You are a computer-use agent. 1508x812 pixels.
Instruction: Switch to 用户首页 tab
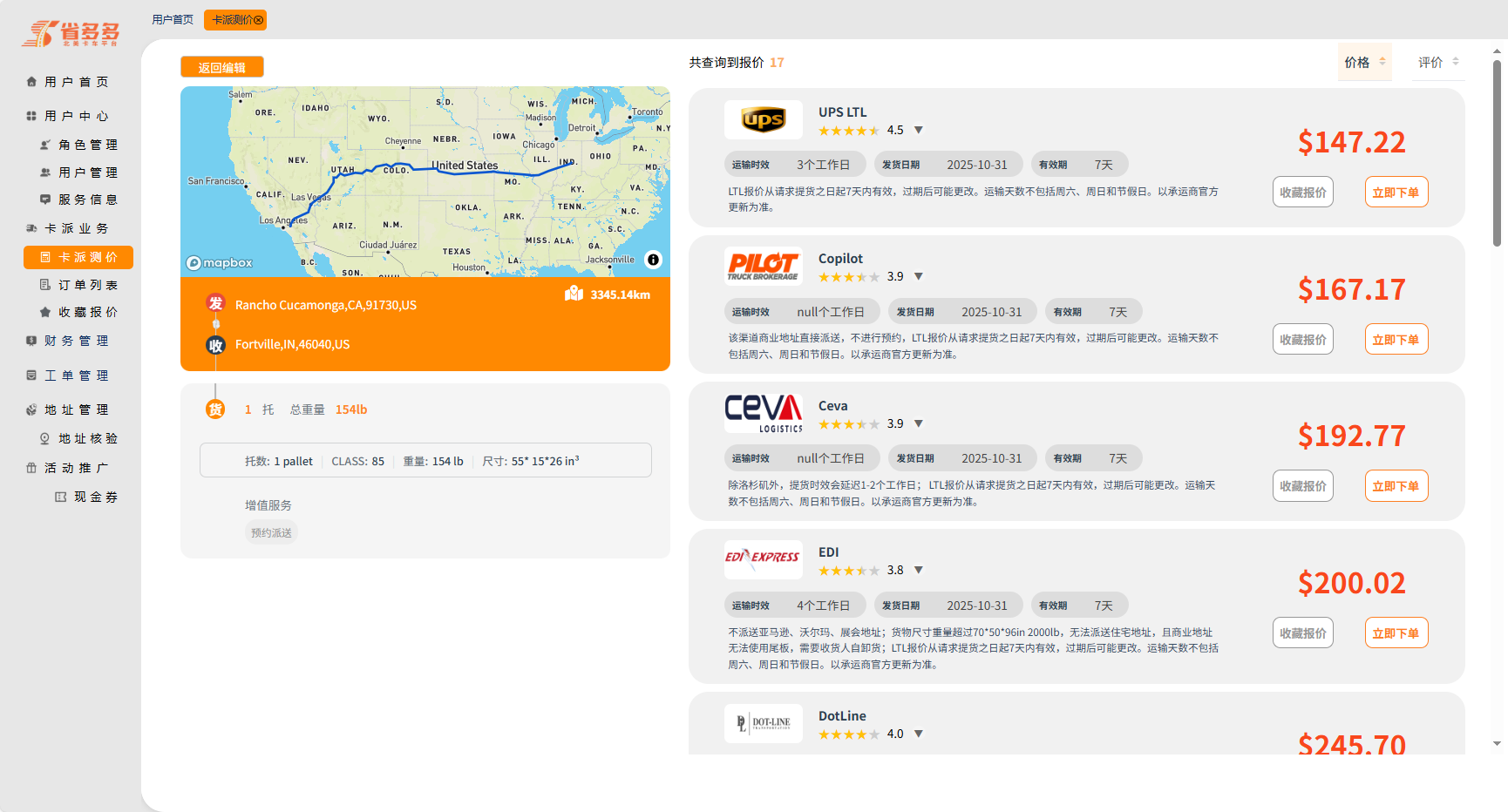click(x=173, y=20)
